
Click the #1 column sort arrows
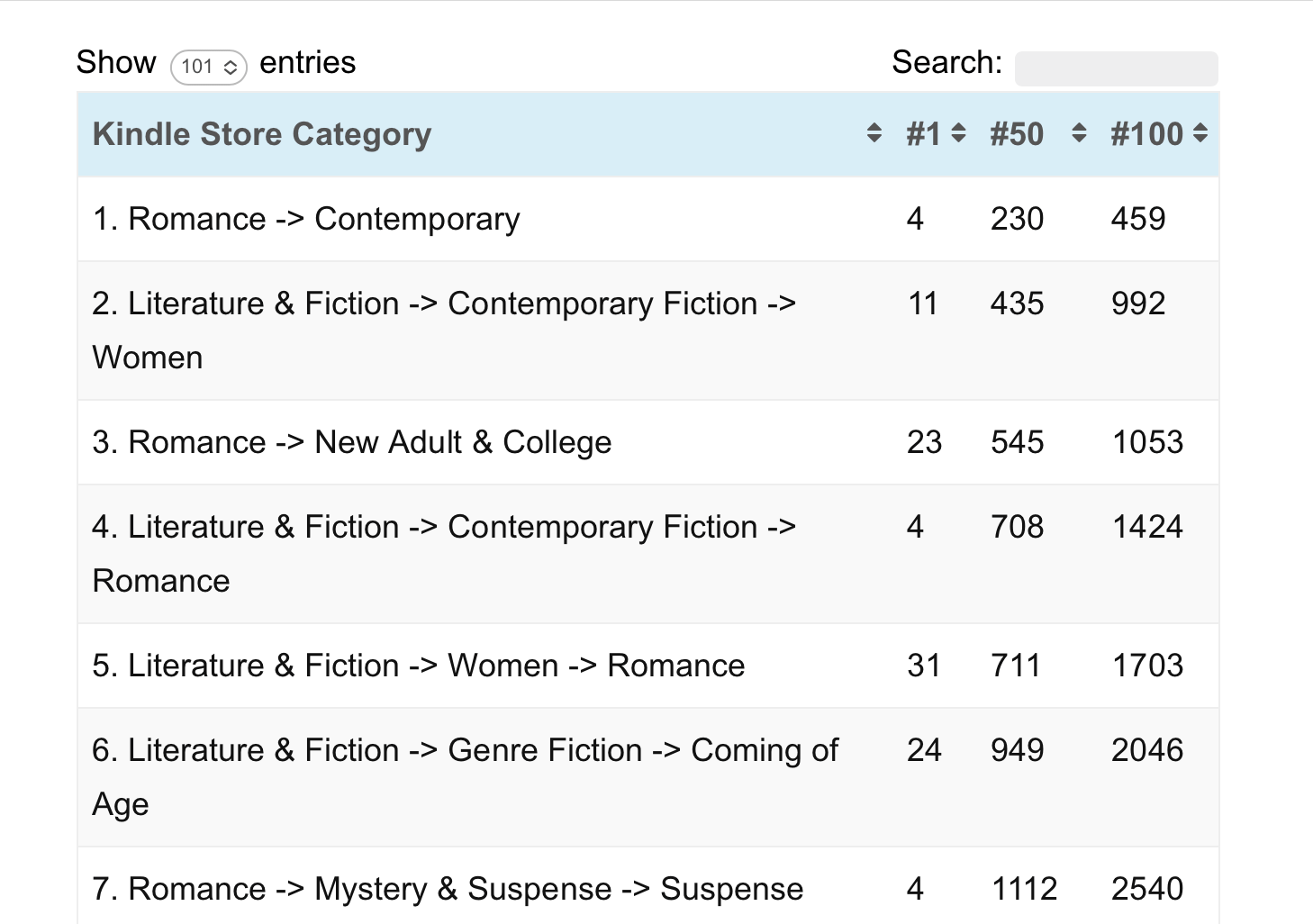(958, 134)
